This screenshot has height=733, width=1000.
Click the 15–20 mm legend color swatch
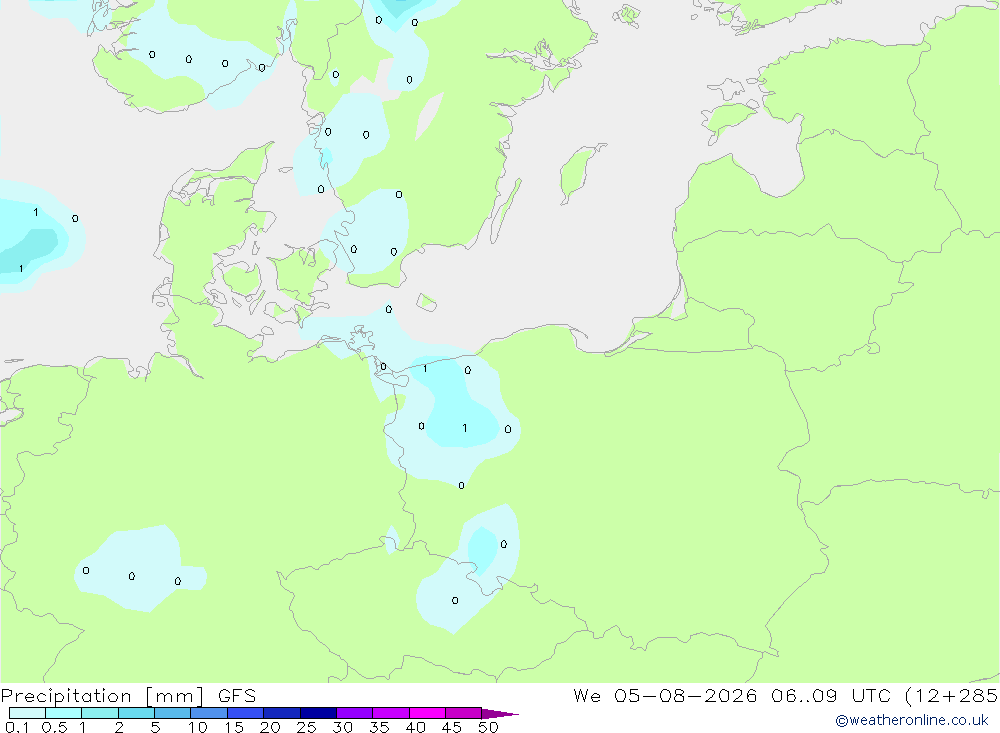click(245, 713)
